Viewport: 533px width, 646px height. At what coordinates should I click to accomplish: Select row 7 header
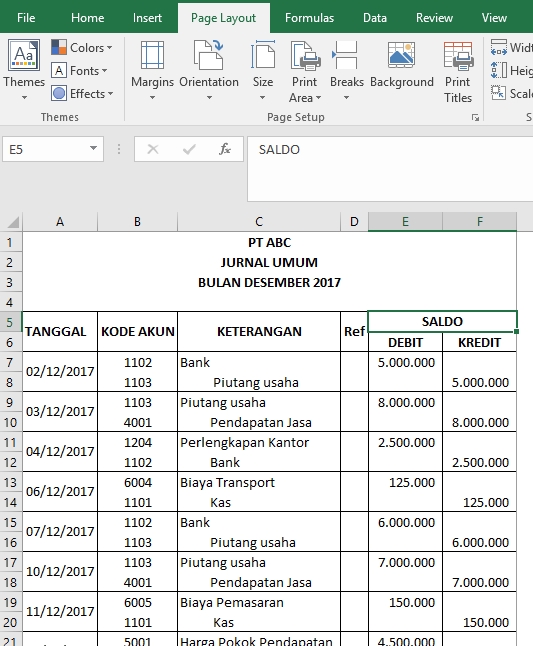pyautogui.click(x=10, y=363)
